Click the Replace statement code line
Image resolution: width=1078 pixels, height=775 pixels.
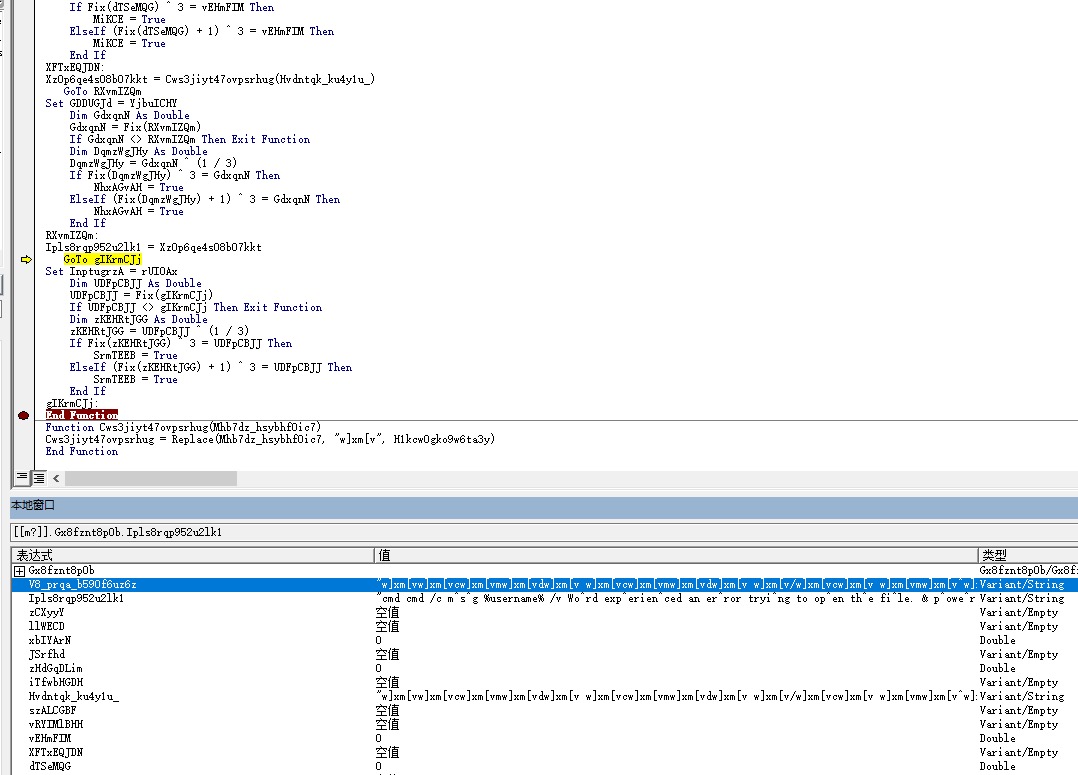pos(270,439)
